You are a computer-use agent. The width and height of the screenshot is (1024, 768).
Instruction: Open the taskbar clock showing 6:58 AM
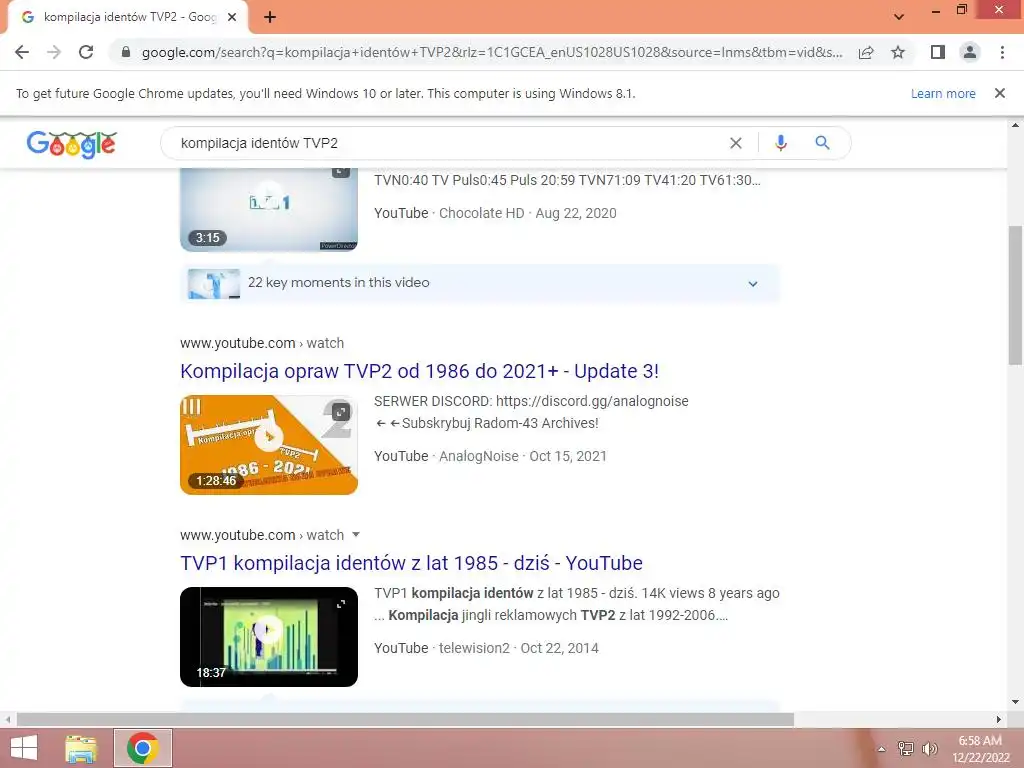(x=980, y=749)
